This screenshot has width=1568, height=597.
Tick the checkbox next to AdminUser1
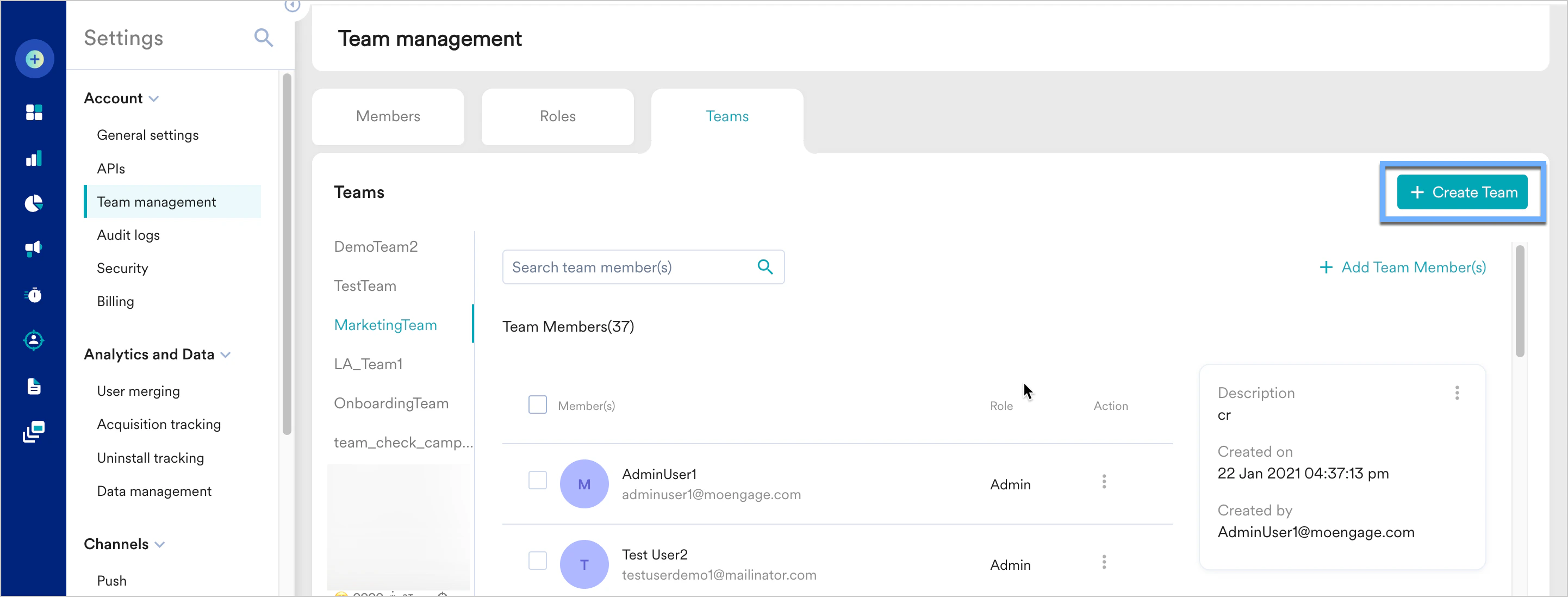537,480
